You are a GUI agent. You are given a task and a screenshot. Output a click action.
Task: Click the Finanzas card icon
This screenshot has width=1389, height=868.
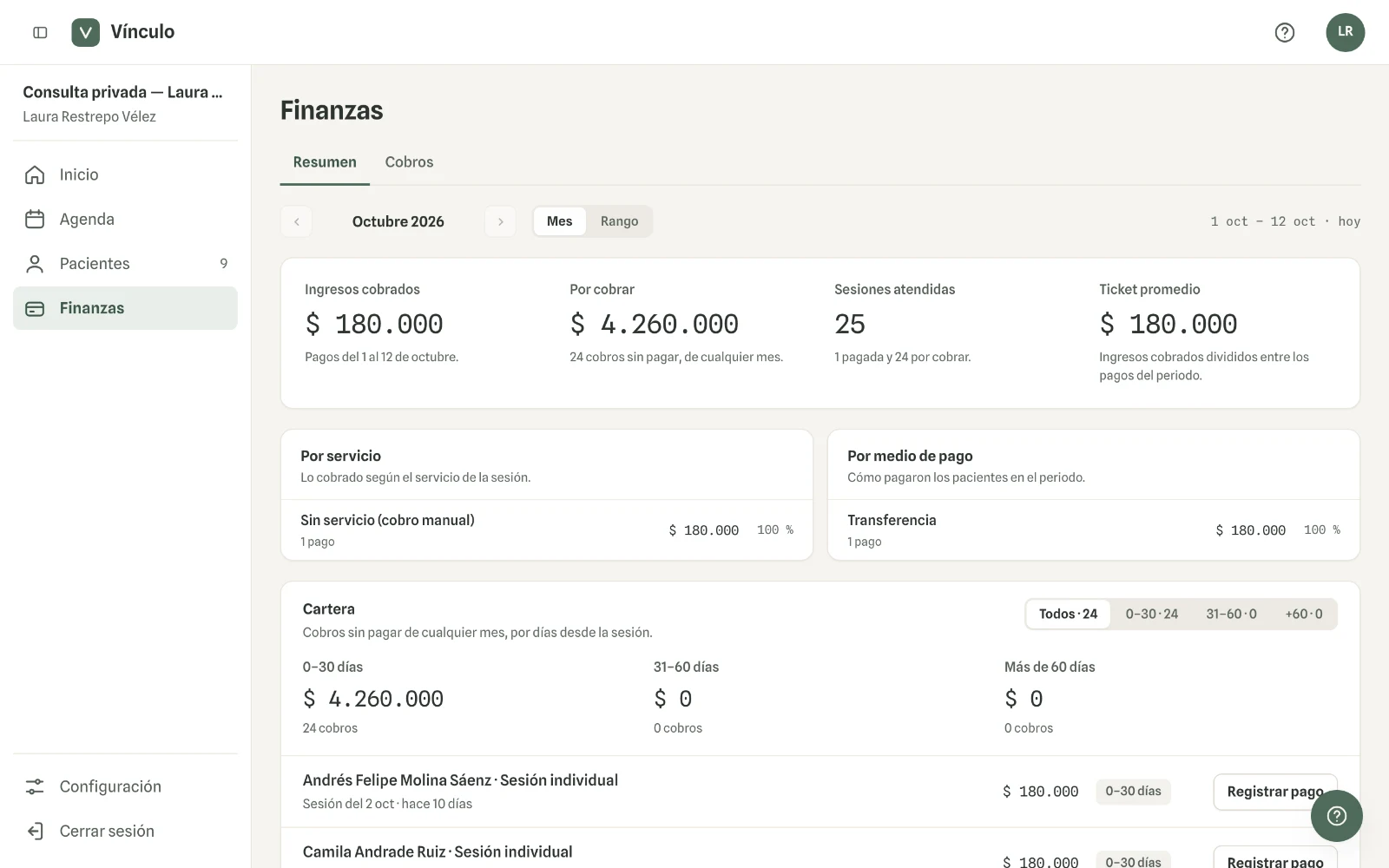pyautogui.click(x=35, y=308)
